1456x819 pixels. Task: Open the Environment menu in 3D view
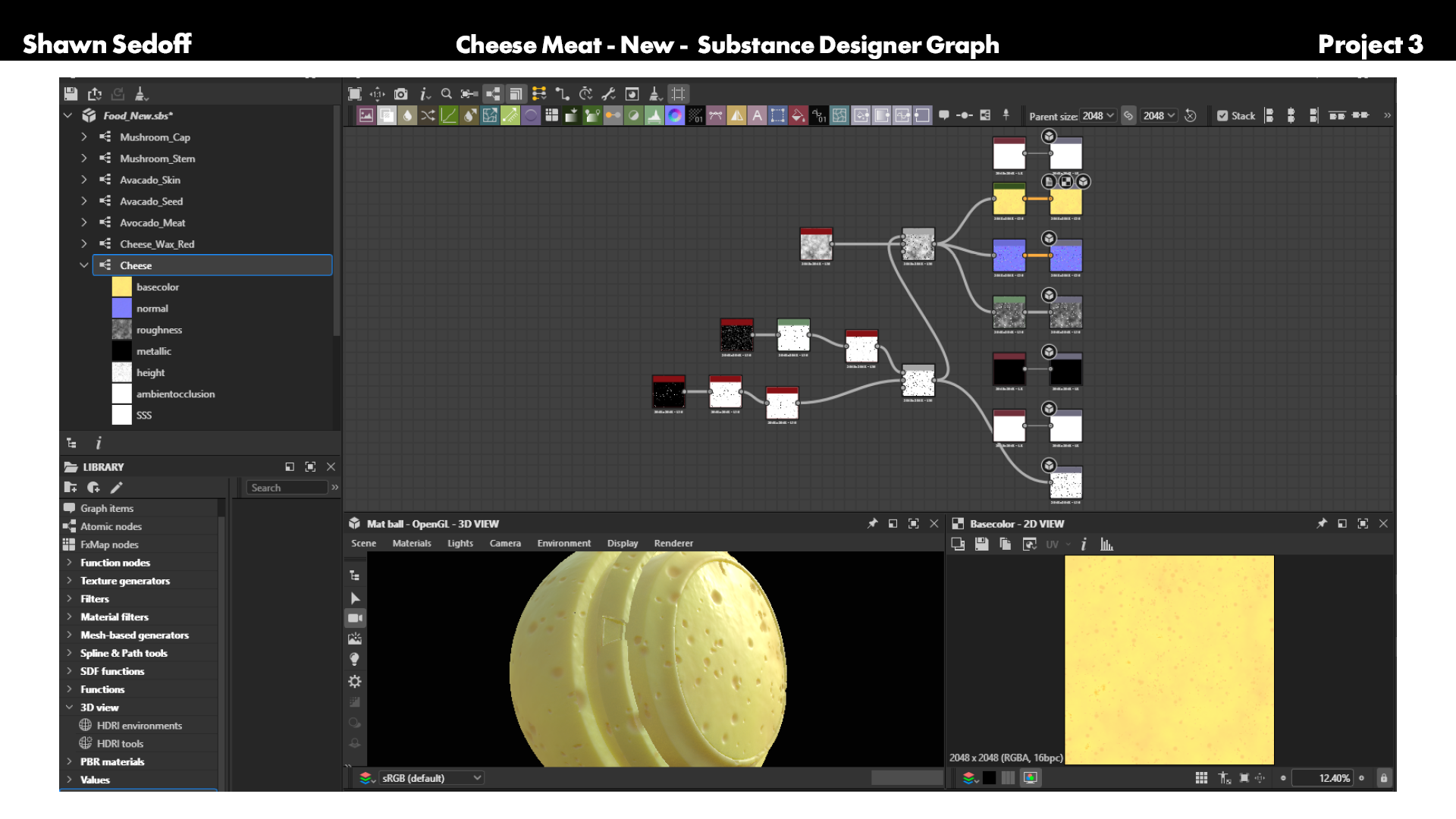(564, 543)
